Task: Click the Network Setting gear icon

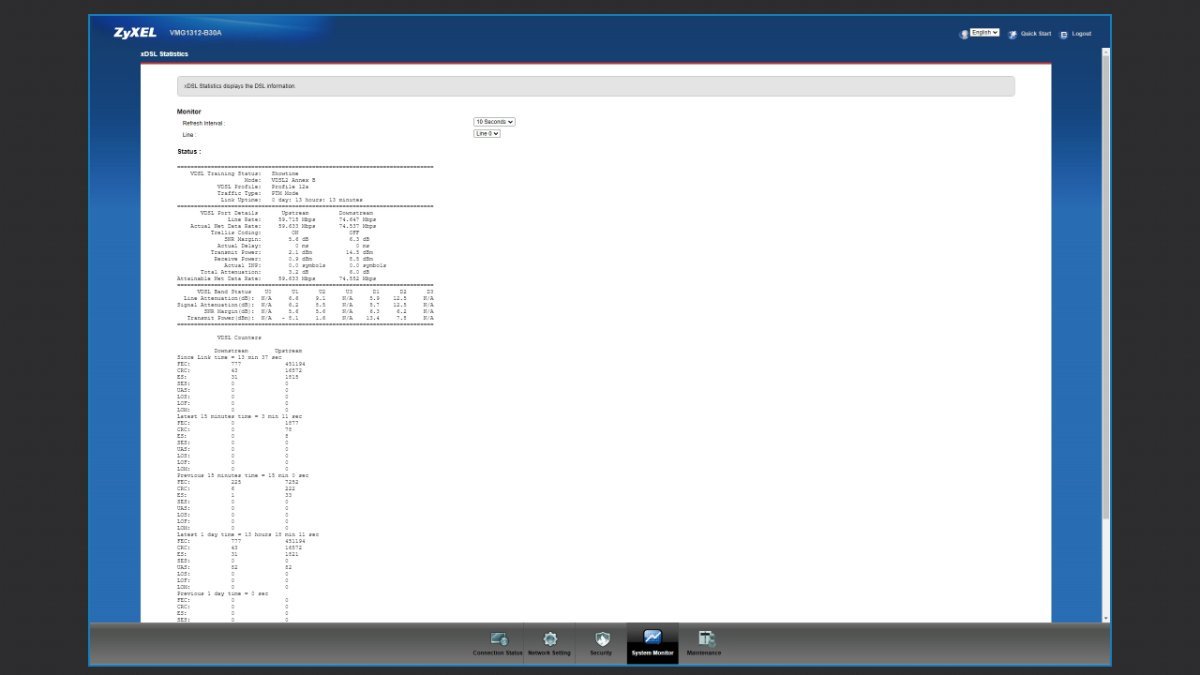Action: [549, 638]
